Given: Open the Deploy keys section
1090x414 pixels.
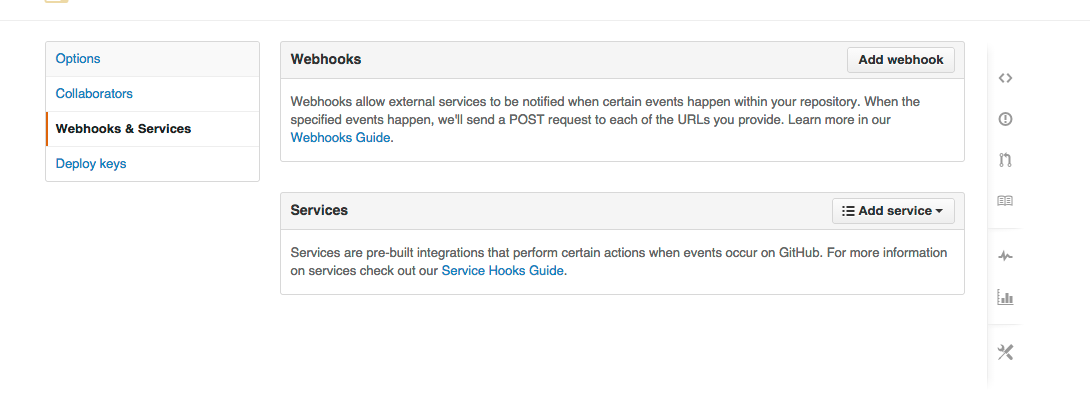Looking at the screenshot, I should [x=91, y=163].
